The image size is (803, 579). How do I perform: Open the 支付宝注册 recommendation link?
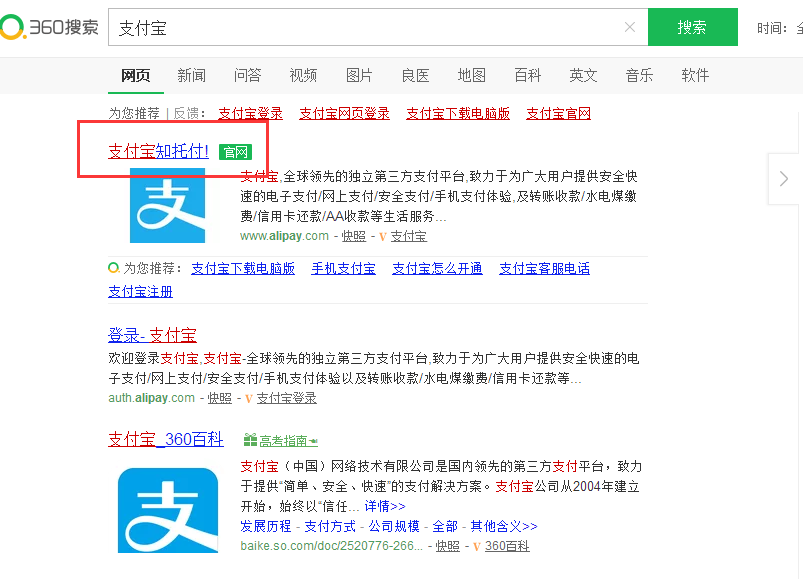point(140,291)
